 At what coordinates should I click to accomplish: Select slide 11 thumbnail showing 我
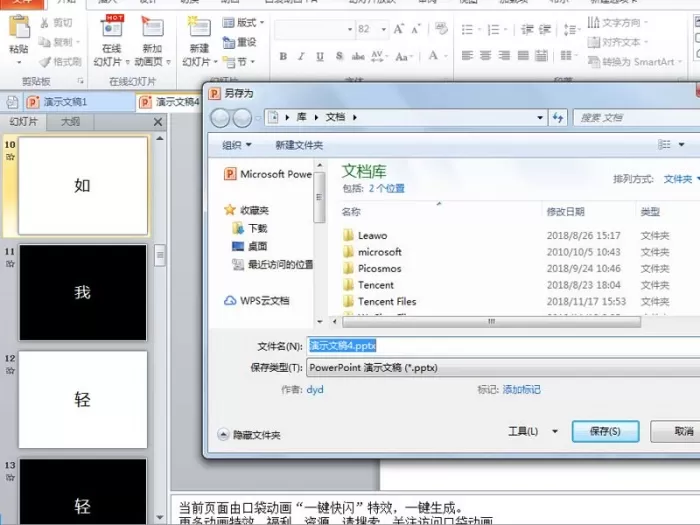click(83, 292)
